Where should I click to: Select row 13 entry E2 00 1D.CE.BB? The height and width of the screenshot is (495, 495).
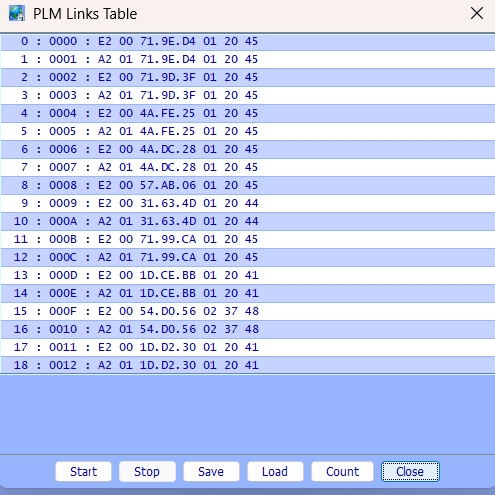[247, 275]
